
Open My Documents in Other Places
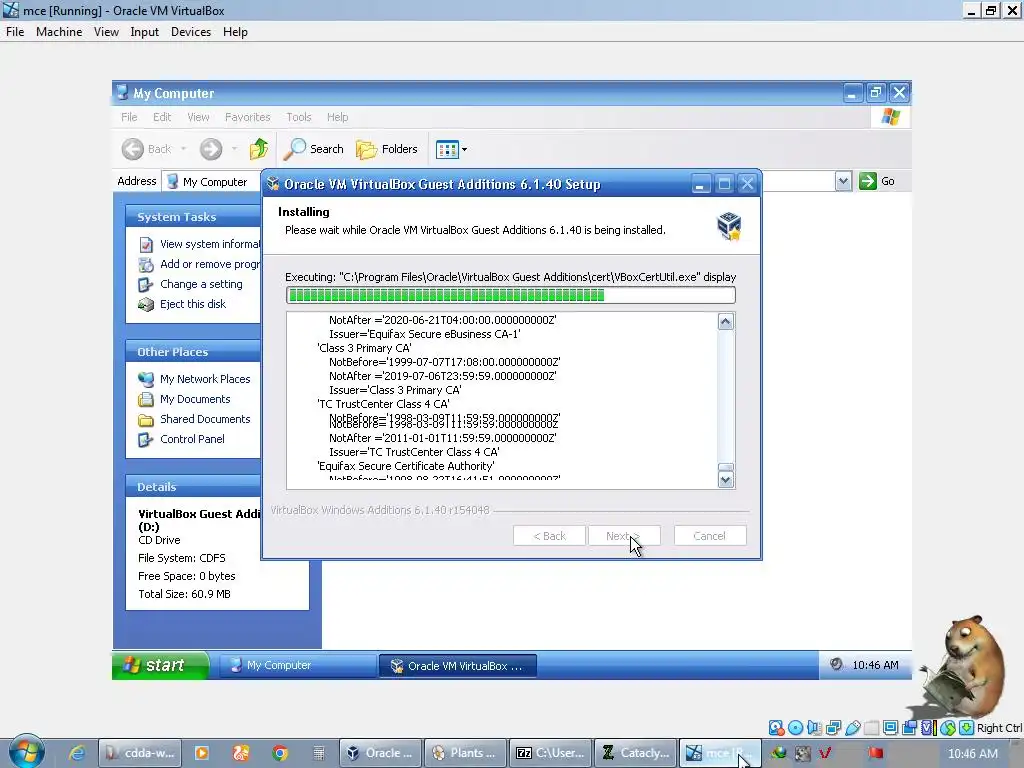point(195,399)
